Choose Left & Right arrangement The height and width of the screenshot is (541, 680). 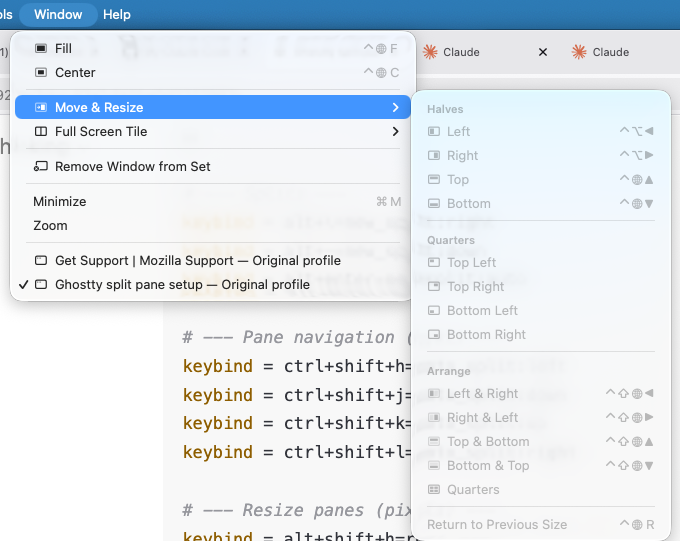(482, 393)
